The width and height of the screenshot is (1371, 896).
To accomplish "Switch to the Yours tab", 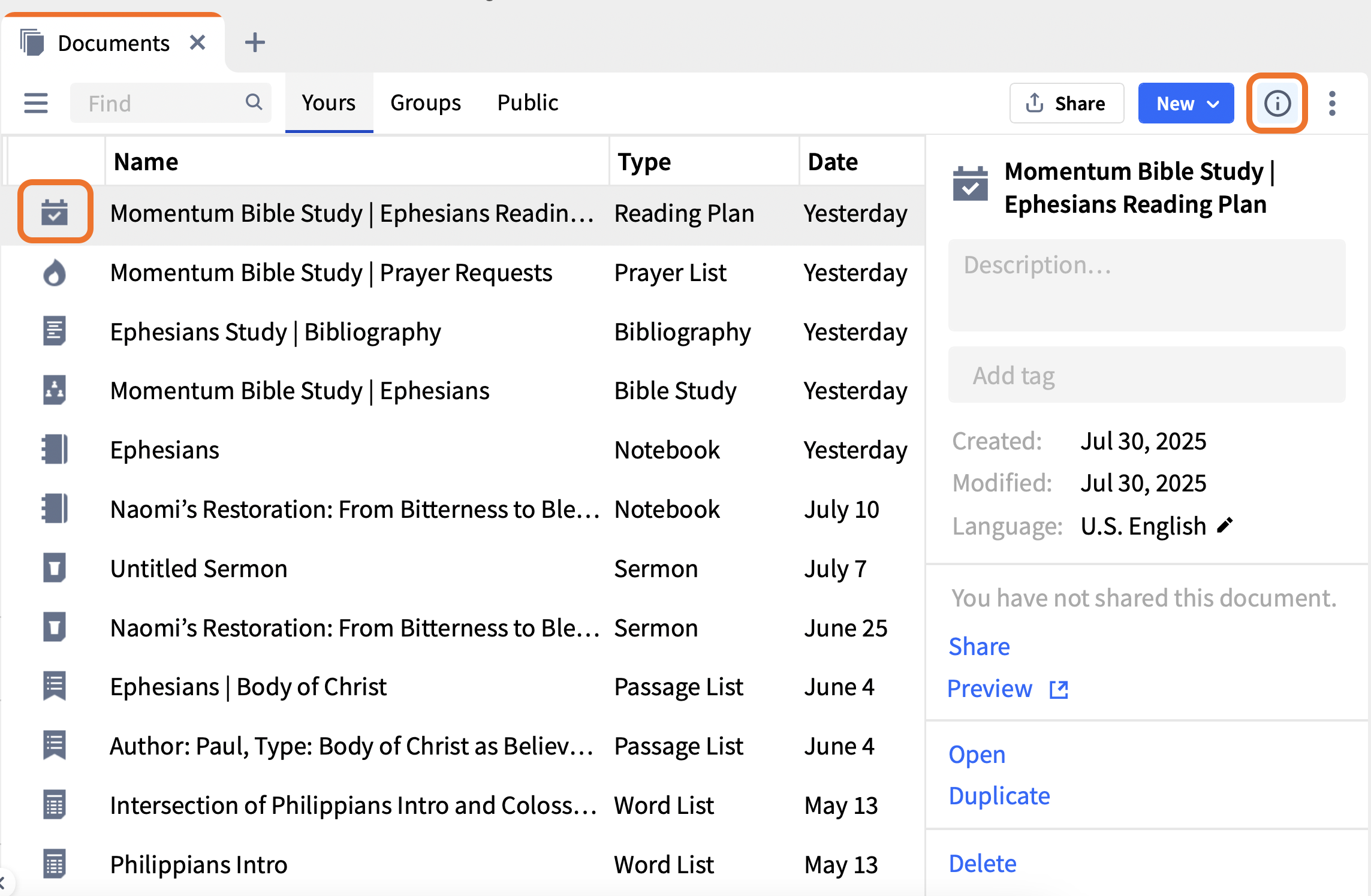I will pyautogui.click(x=329, y=102).
